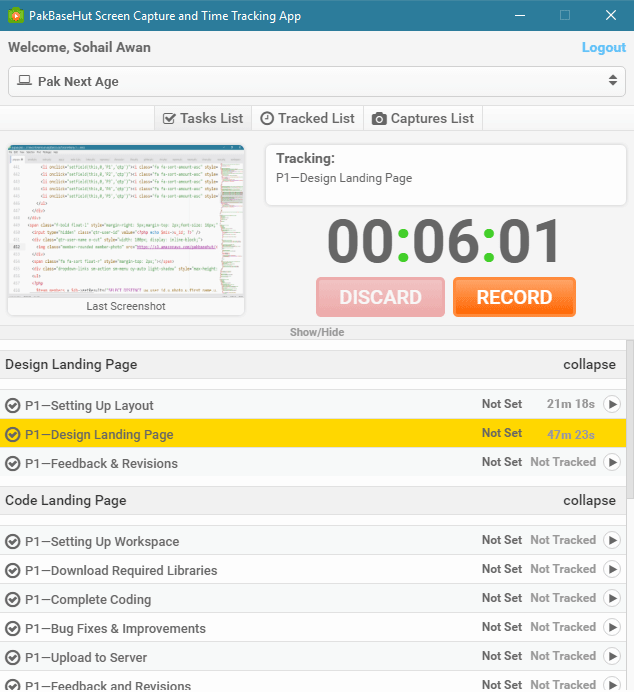Select the P1—Upload to Server task name
634x692 pixels.
[x=86, y=658]
